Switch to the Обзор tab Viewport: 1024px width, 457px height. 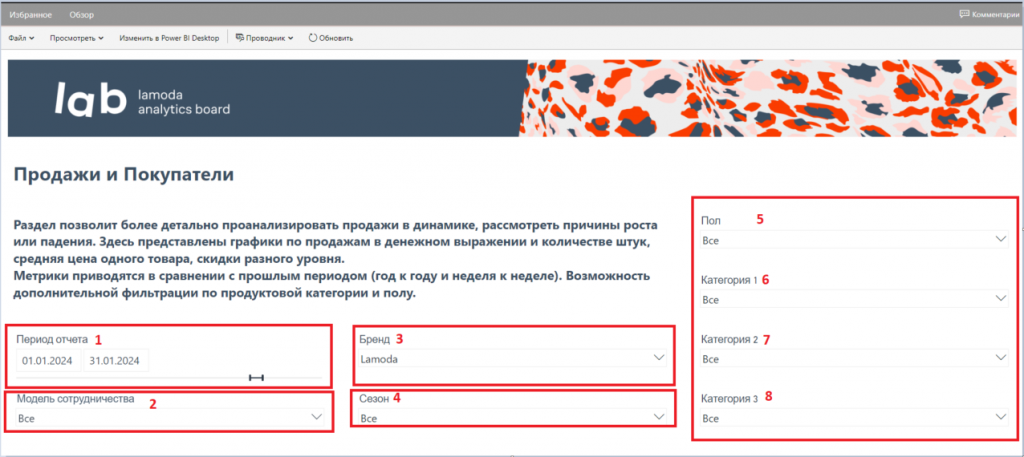[x=82, y=14]
